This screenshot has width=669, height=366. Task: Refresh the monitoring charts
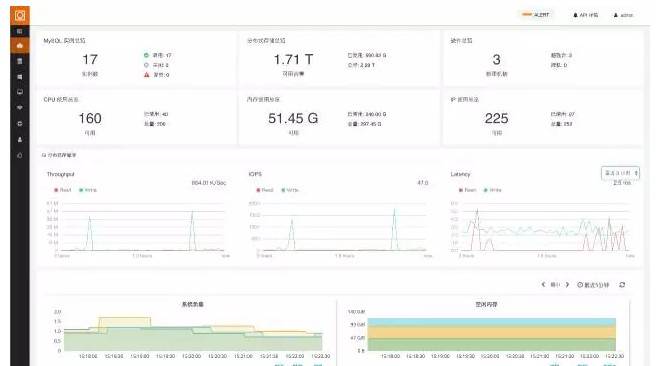[x=622, y=285]
